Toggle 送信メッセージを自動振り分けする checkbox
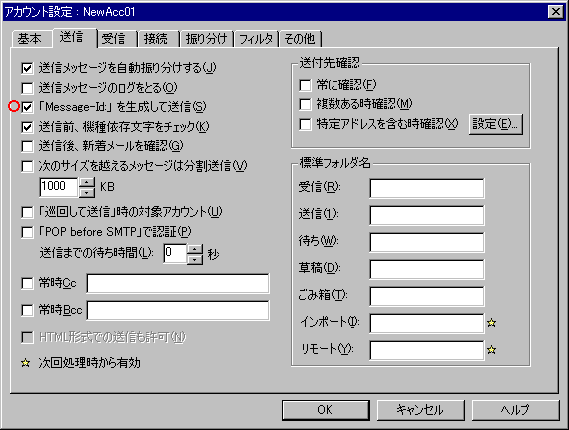Viewport: 569px width, 430px height. point(27,68)
